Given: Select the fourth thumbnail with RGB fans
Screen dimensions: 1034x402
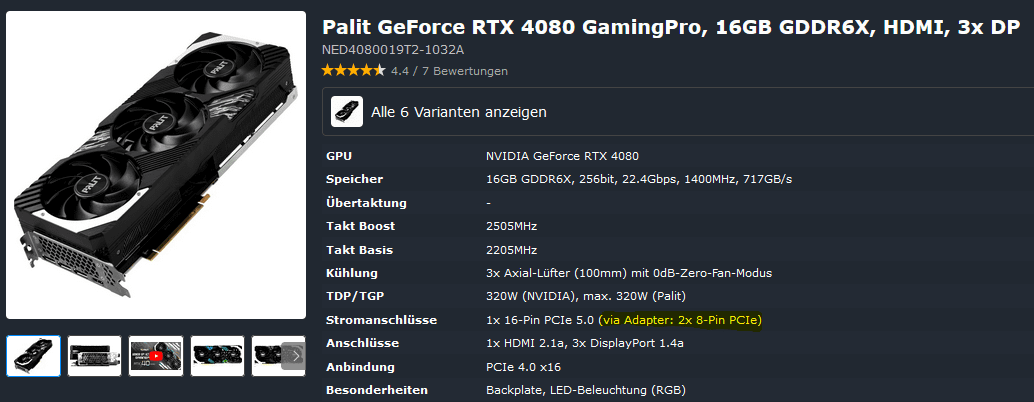Looking at the screenshot, I should click(217, 356).
